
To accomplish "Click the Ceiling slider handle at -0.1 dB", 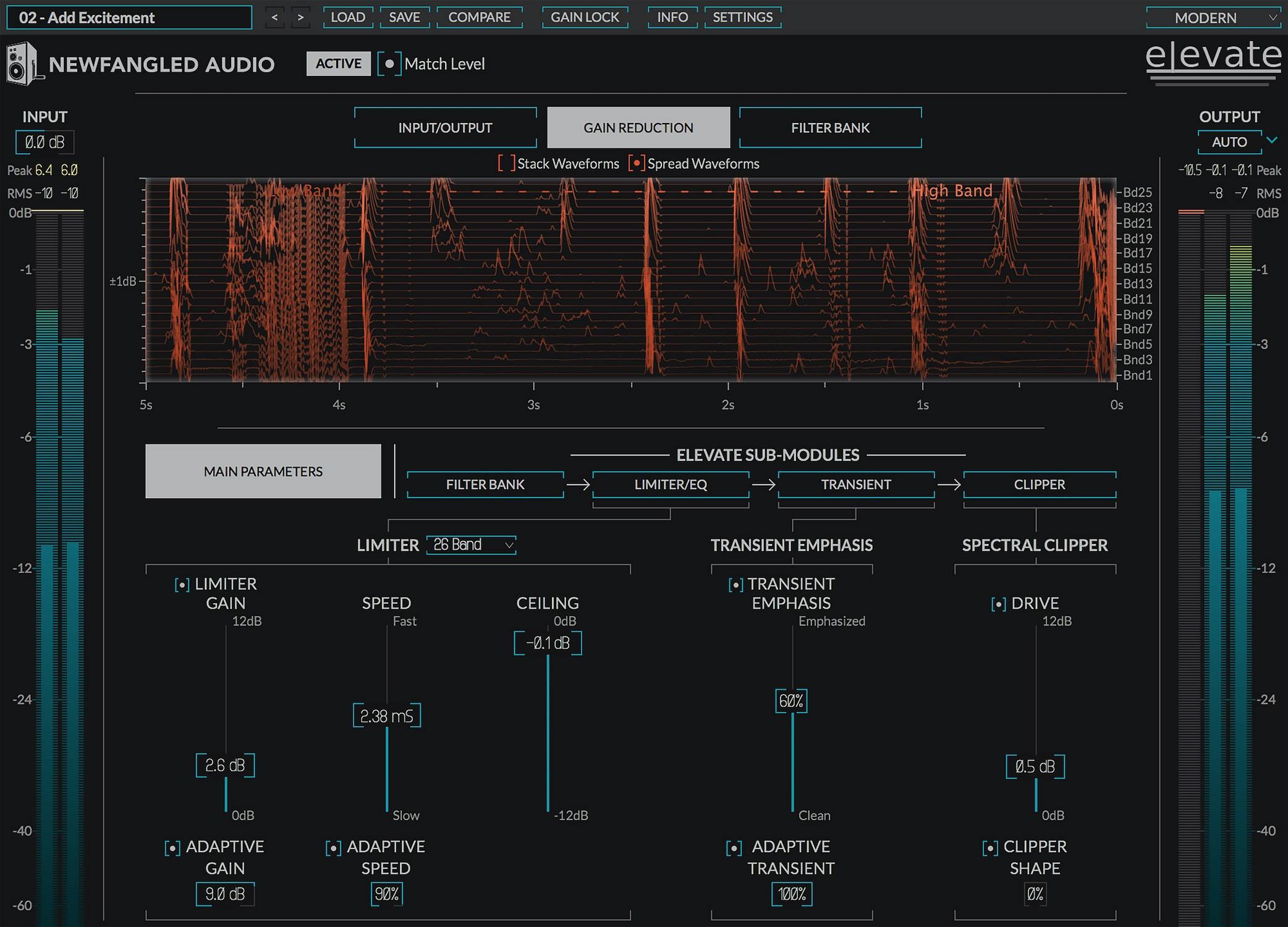I will (x=548, y=643).
